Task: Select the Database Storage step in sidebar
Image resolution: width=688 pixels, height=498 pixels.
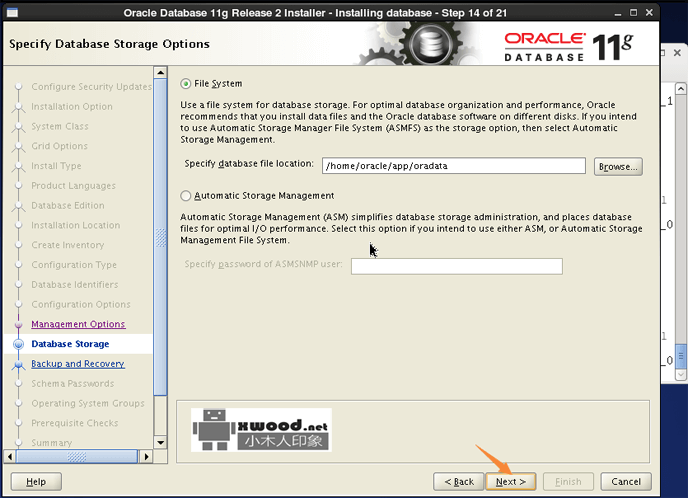Action: (70, 344)
